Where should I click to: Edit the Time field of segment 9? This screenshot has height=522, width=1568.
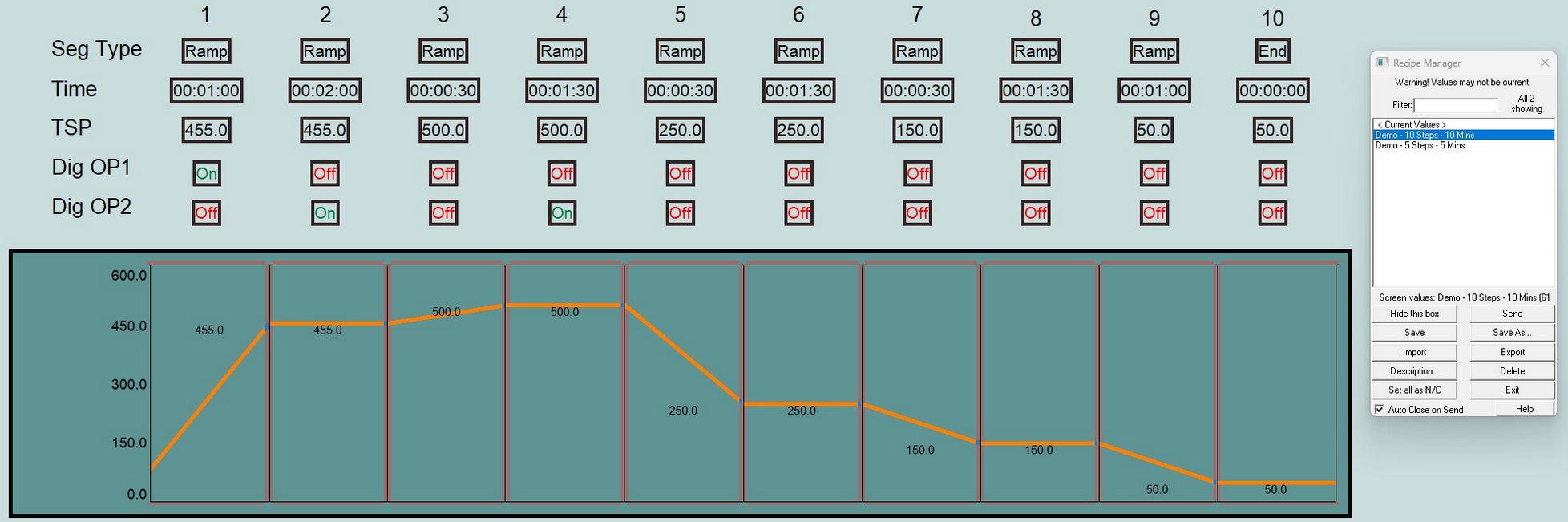pos(1154,91)
